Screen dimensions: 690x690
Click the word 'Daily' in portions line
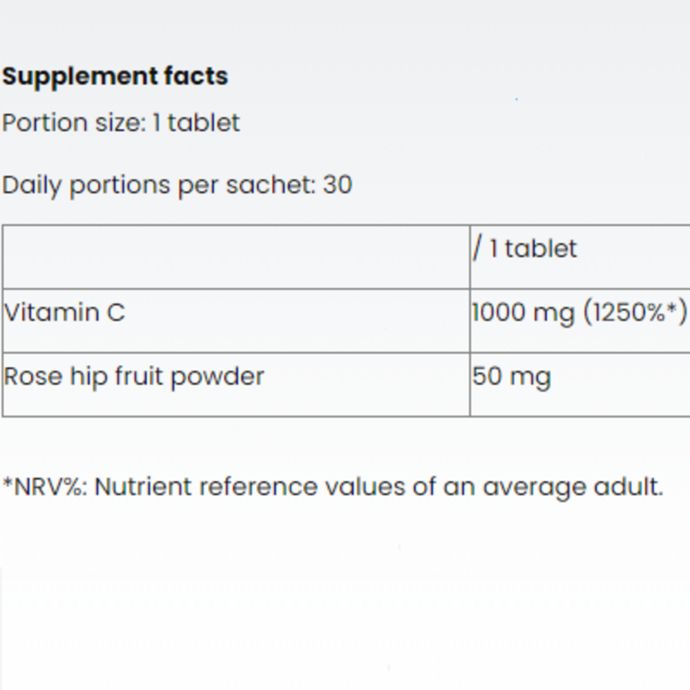click(x=32, y=185)
